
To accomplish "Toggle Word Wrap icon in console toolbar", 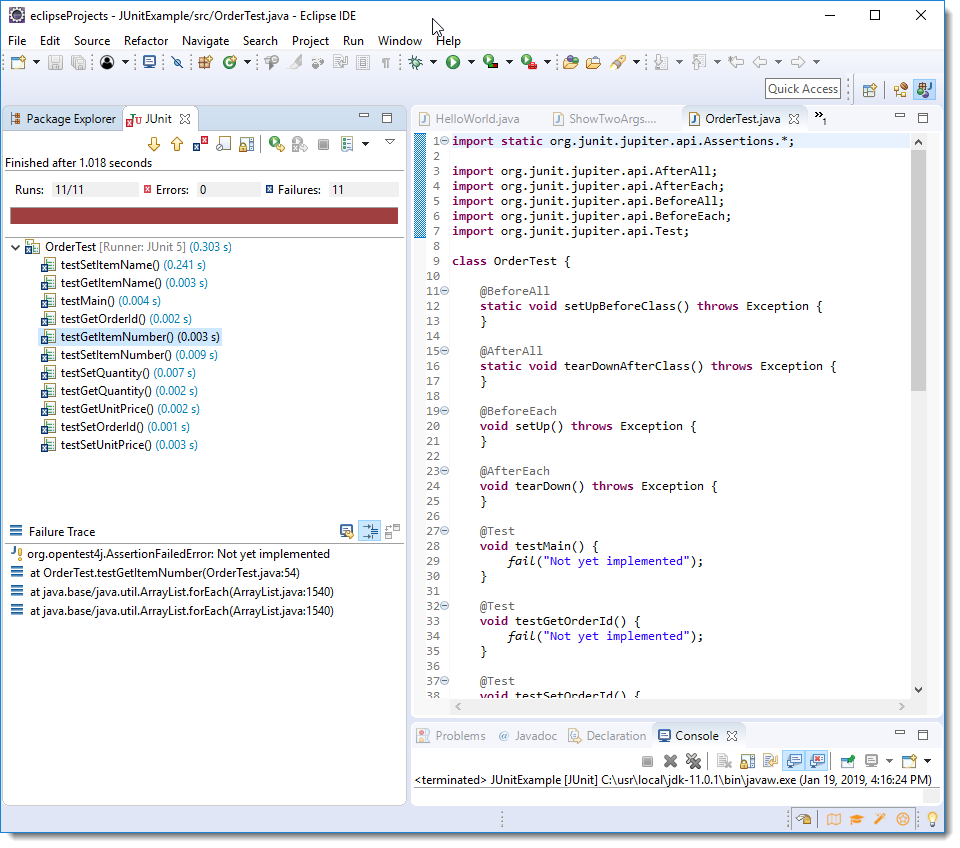I will [x=770, y=760].
